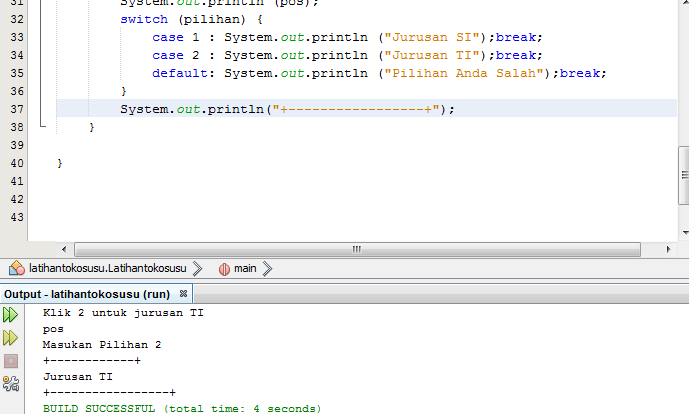Screen dimensions: 689x414
Task: Click "Pilihan Anda Salah" string literal
Action: pos(464,73)
